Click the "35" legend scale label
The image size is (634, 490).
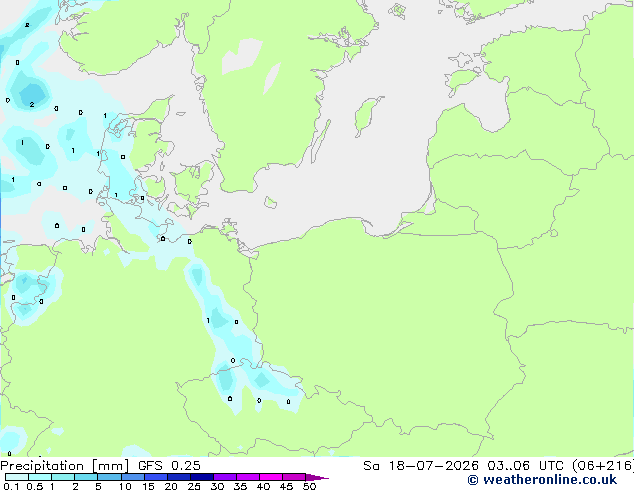240,486
